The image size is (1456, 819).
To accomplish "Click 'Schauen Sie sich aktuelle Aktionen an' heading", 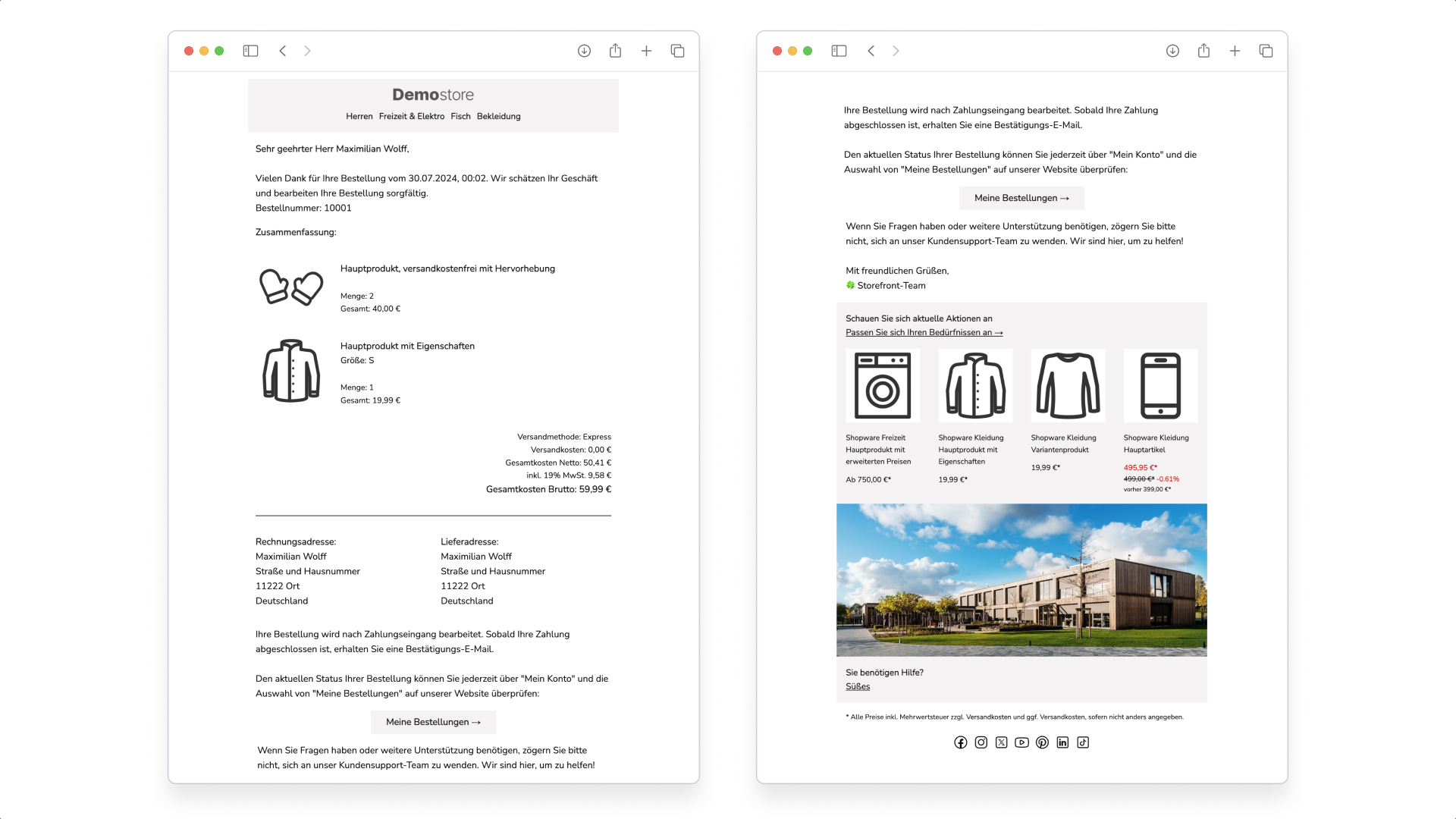I will pyautogui.click(x=918, y=318).
